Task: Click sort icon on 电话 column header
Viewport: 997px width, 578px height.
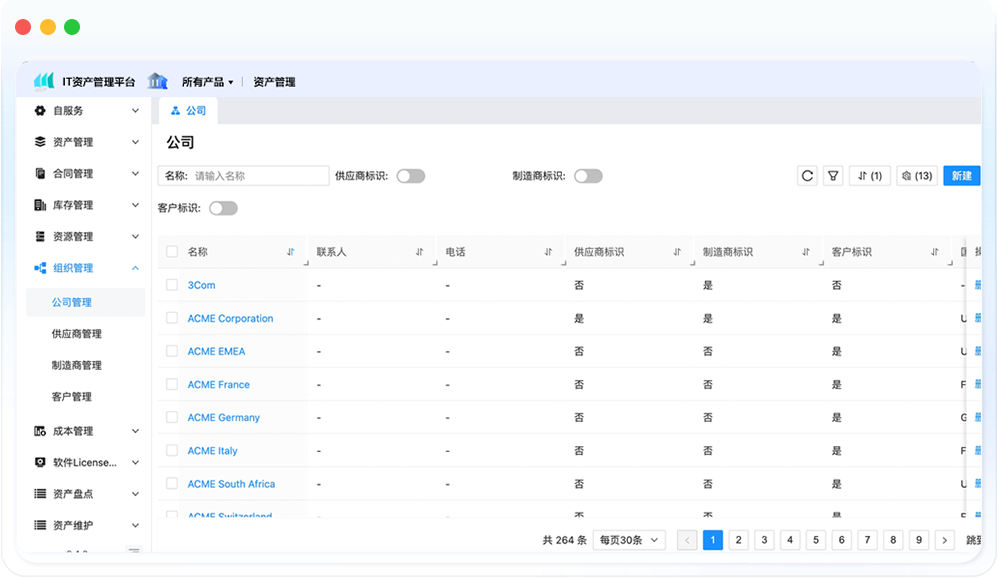Action: tap(549, 252)
